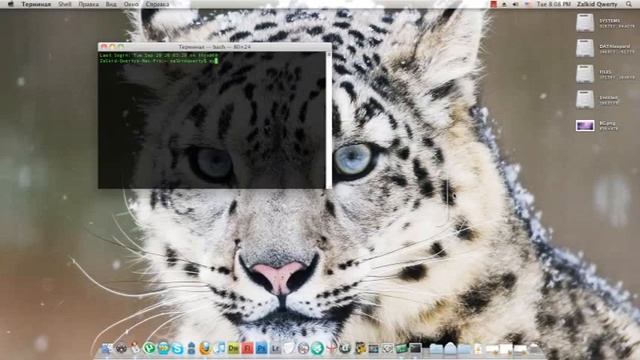Open the fourth desktop drive icon
The image size is (640, 360).
585,100
